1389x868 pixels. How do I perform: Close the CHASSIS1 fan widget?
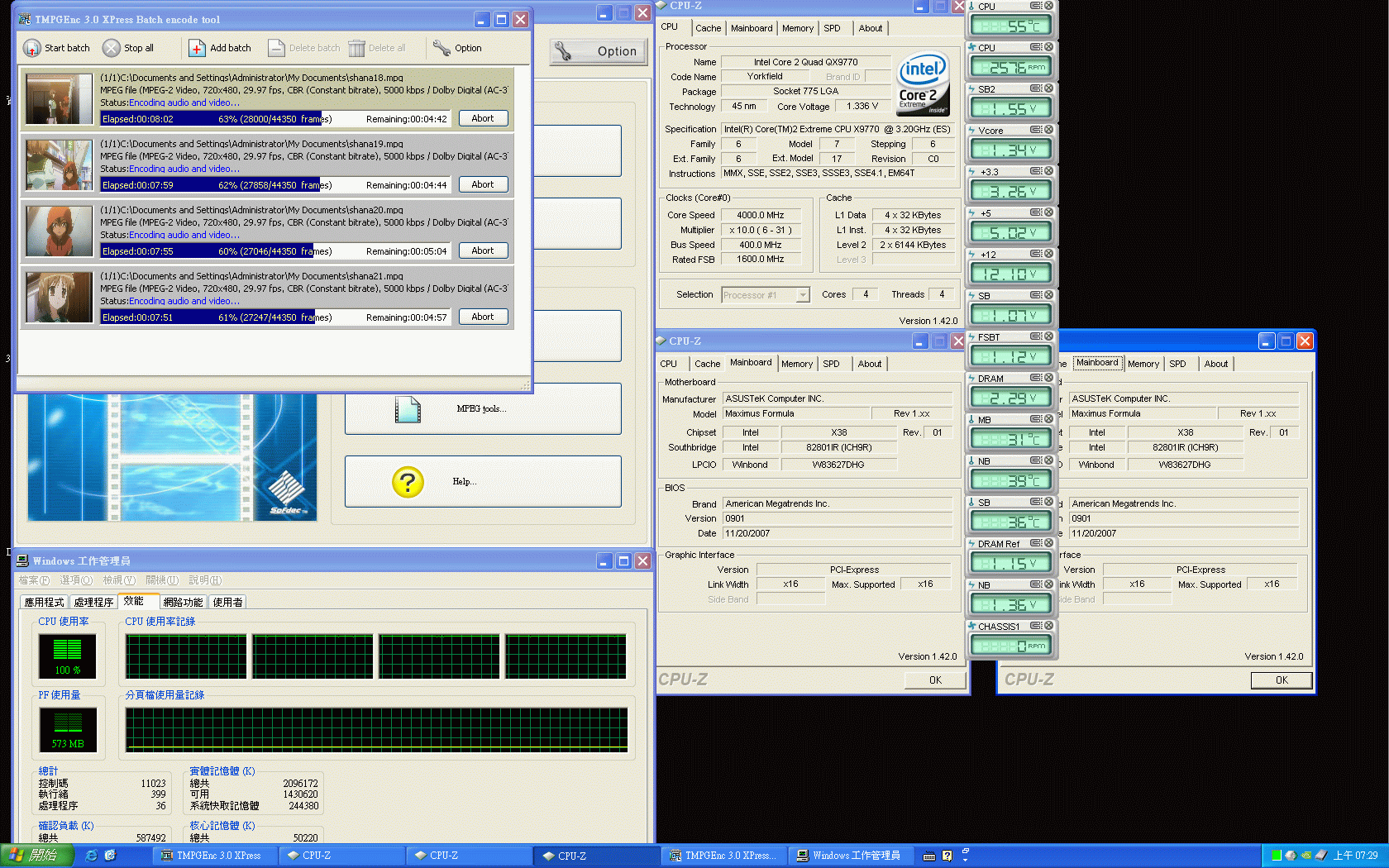[1048, 626]
